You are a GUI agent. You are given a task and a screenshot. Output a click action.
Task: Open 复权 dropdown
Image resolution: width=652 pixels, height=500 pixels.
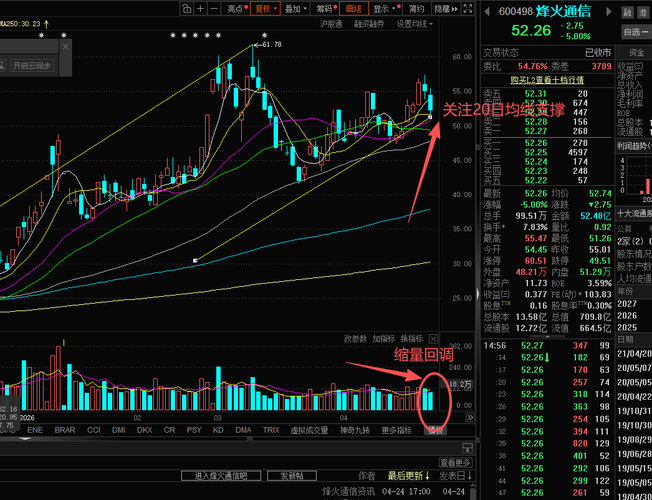pos(265,9)
